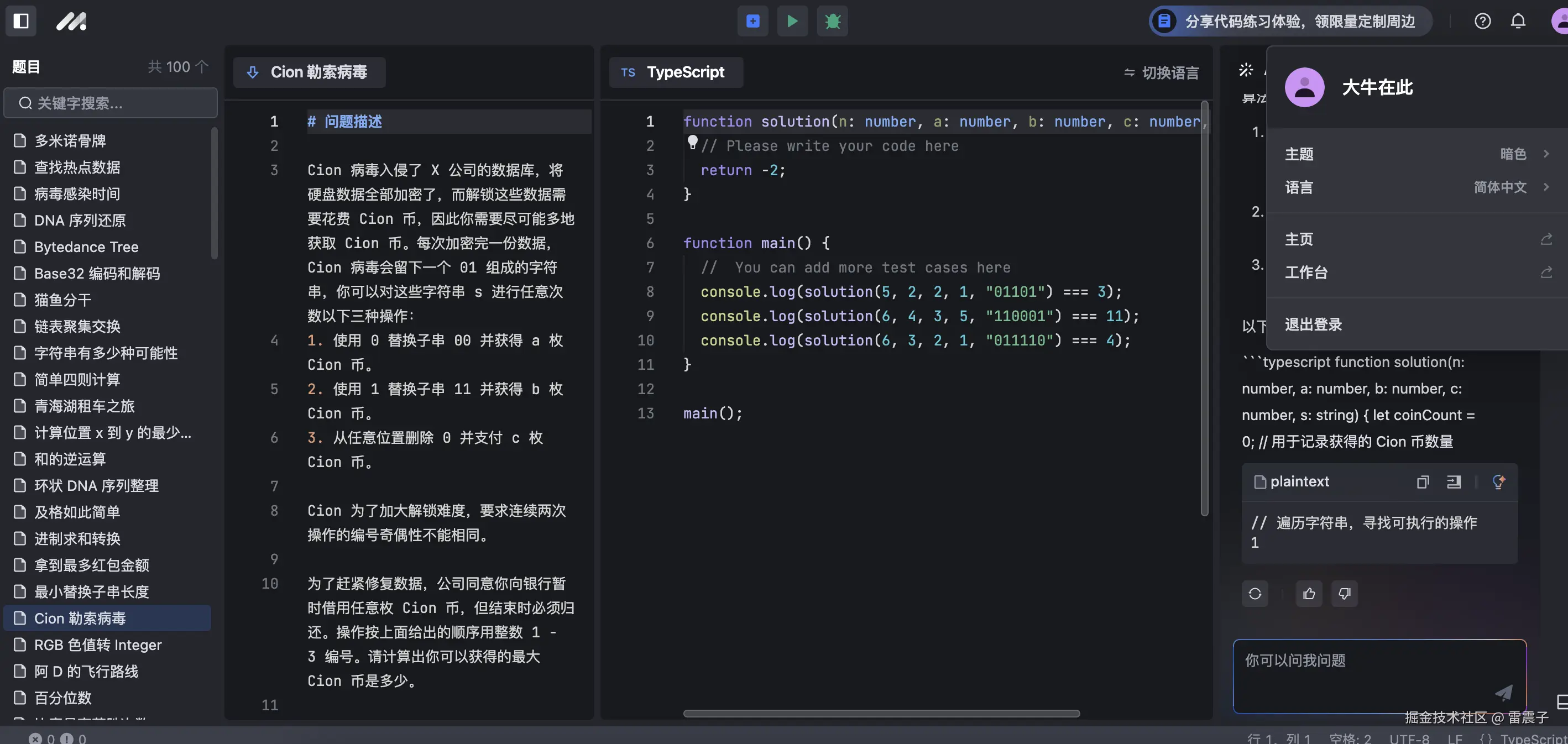1568x744 pixels.
Task: Send a chat message with the send icon
Action: coord(1504,693)
